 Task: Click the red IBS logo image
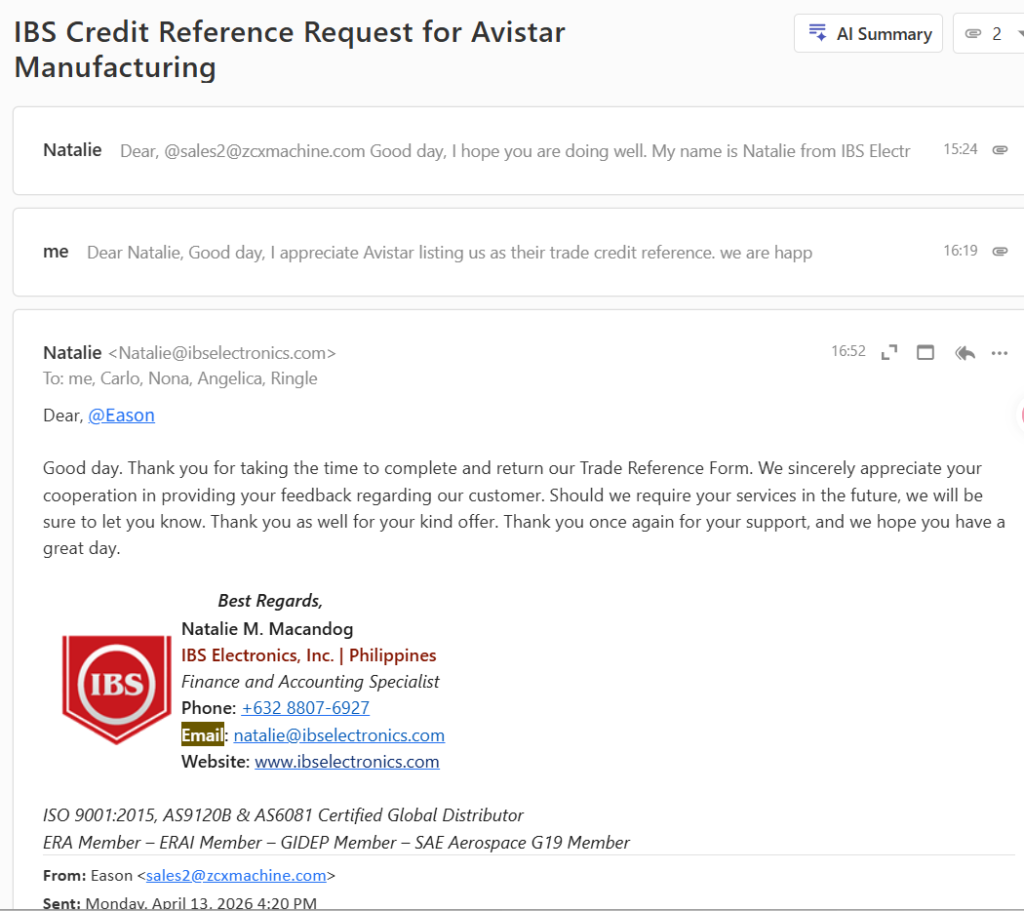coord(116,688)
